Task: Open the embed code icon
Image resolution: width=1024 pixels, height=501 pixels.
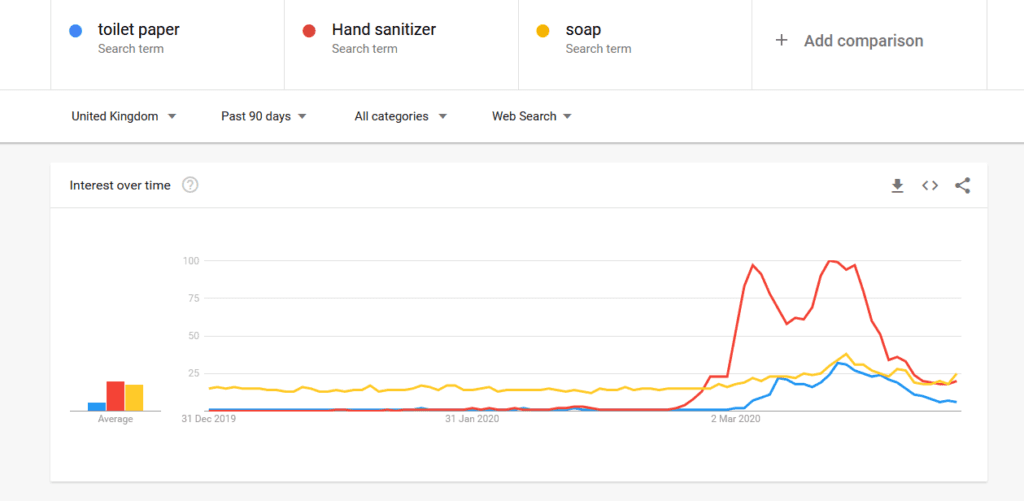Action: [930, 185]
